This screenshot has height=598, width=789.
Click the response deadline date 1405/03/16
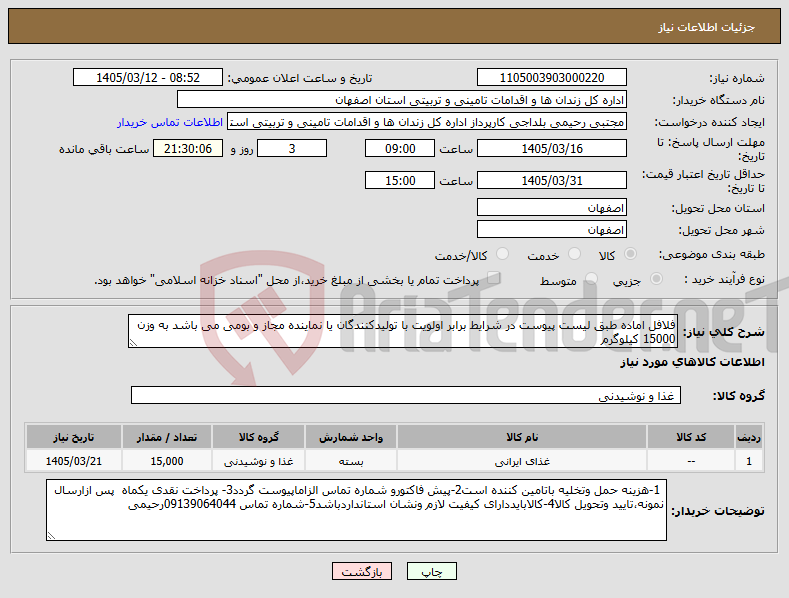pos(551,148)
